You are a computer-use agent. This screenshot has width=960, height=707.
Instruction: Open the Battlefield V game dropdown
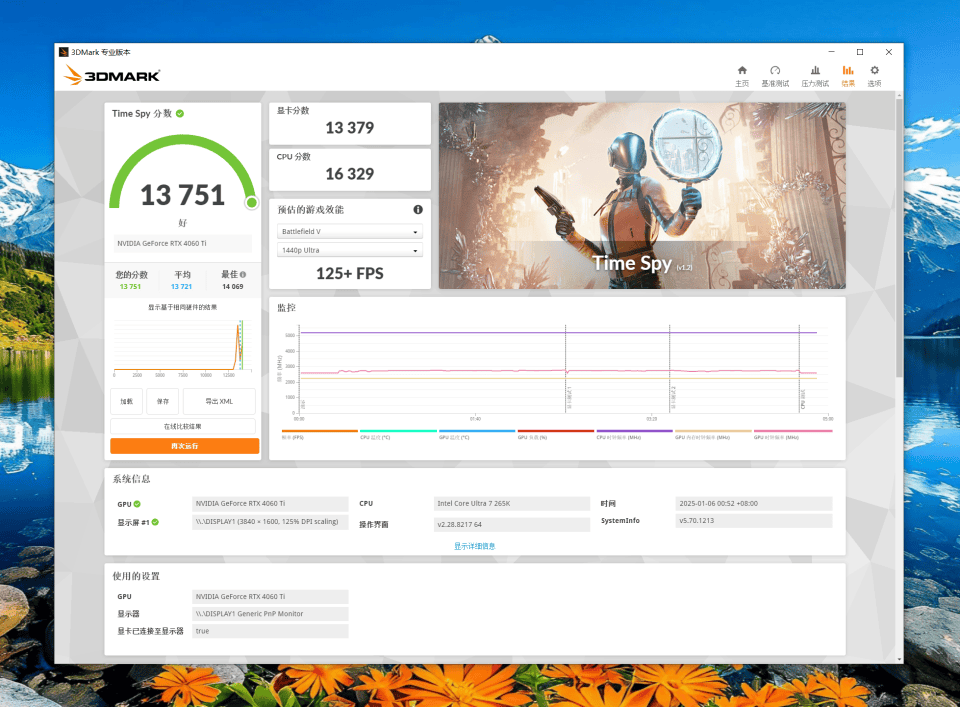(x=350, y=232)
